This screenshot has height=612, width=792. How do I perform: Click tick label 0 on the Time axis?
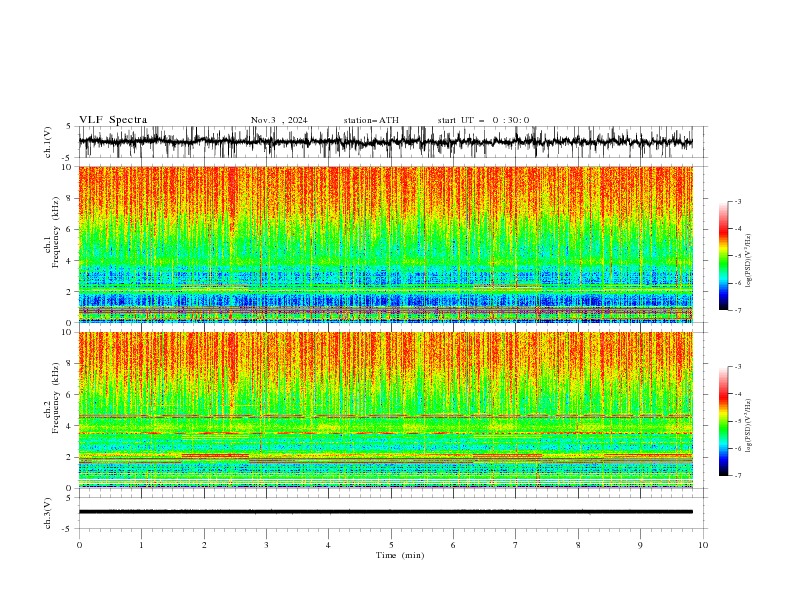click(79, 545)
